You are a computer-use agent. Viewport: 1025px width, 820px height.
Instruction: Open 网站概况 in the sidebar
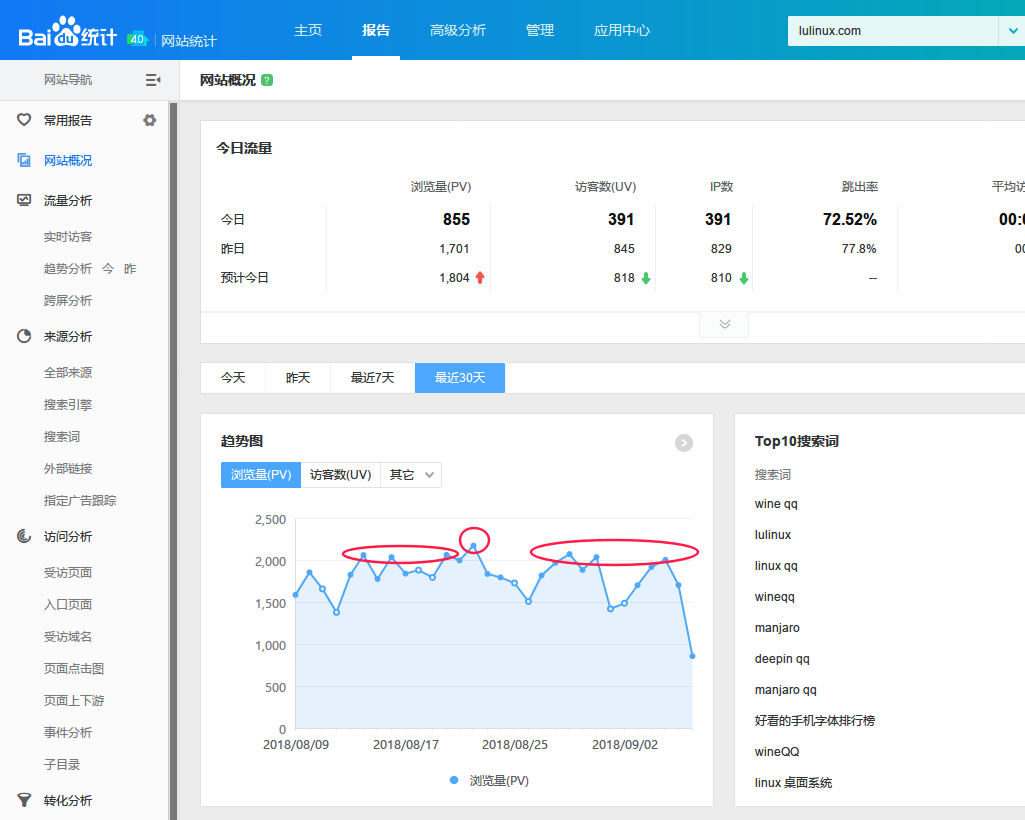tap(68, 160)
